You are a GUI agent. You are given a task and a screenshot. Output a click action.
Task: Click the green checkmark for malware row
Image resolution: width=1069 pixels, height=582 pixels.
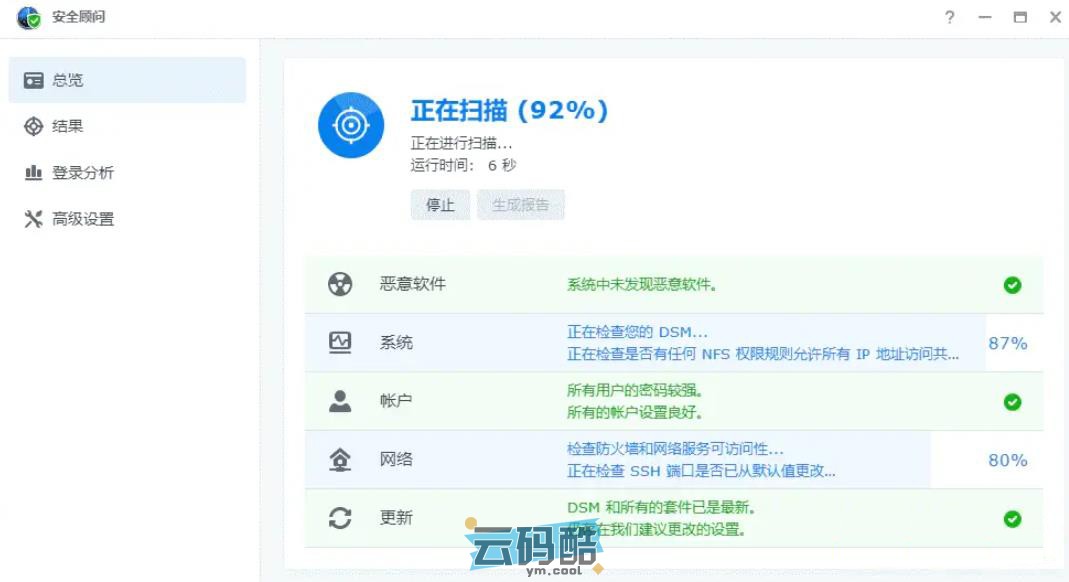[1012, 285]
